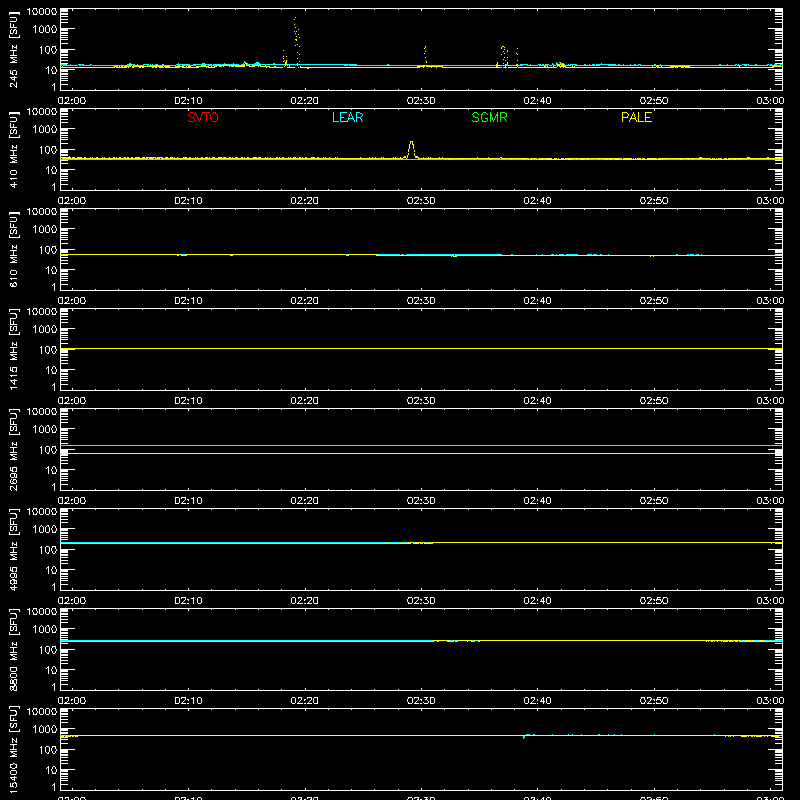The image size is (800, 800).
Task: Click 02:40 tick label below 245 MHz plot
Action: (x=537, y=101)
